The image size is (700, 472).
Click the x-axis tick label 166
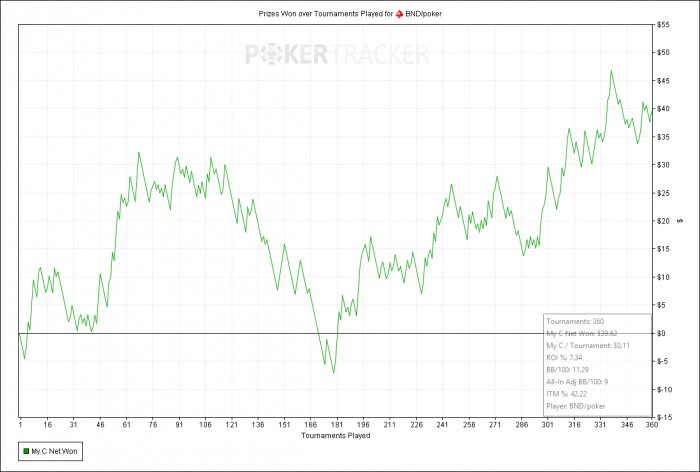point(311,425)
